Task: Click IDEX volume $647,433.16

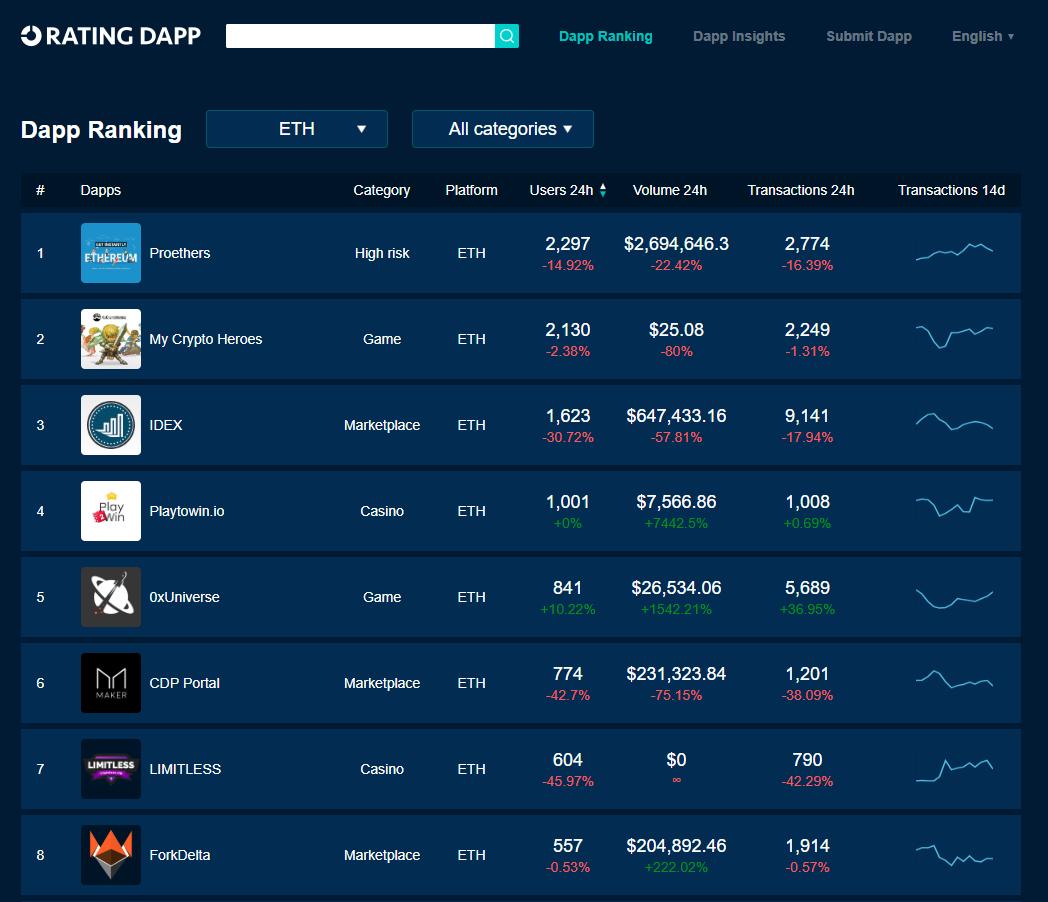Action: (x=676, y=416)
